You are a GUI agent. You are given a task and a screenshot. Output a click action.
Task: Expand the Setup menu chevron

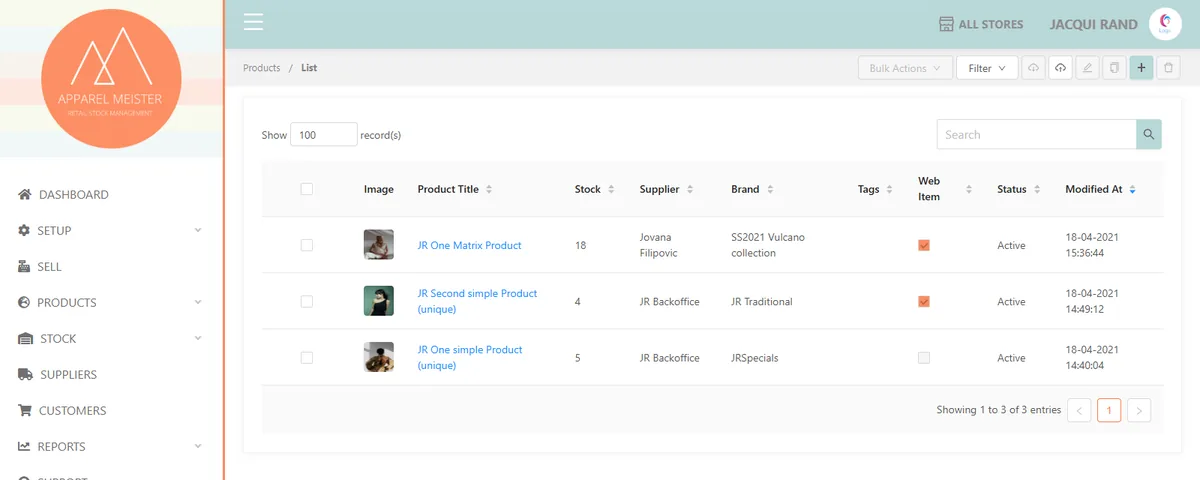coord(198,230)
